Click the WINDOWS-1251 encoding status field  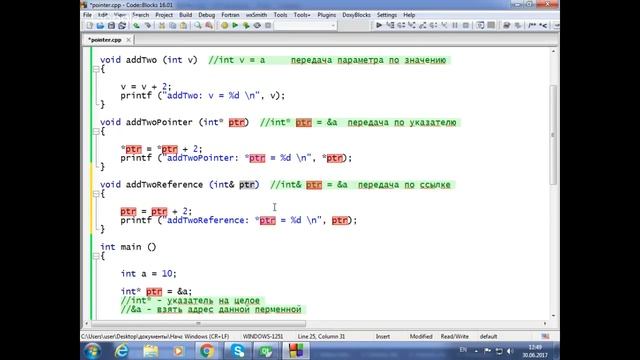point(263,336)
